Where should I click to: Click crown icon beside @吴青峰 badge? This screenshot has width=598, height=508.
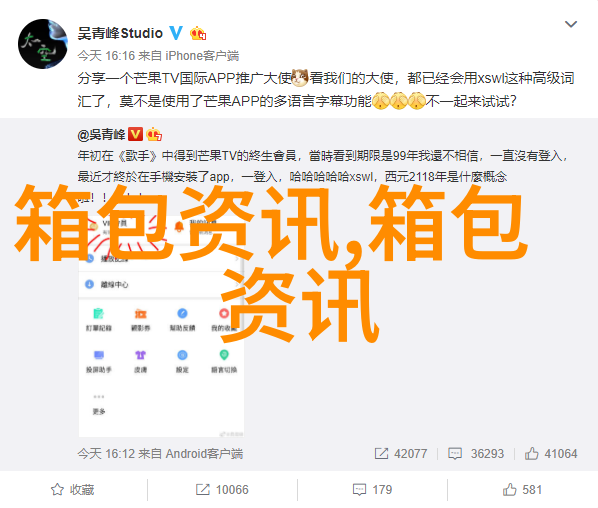pyautogui.click(x=154, y=134)
